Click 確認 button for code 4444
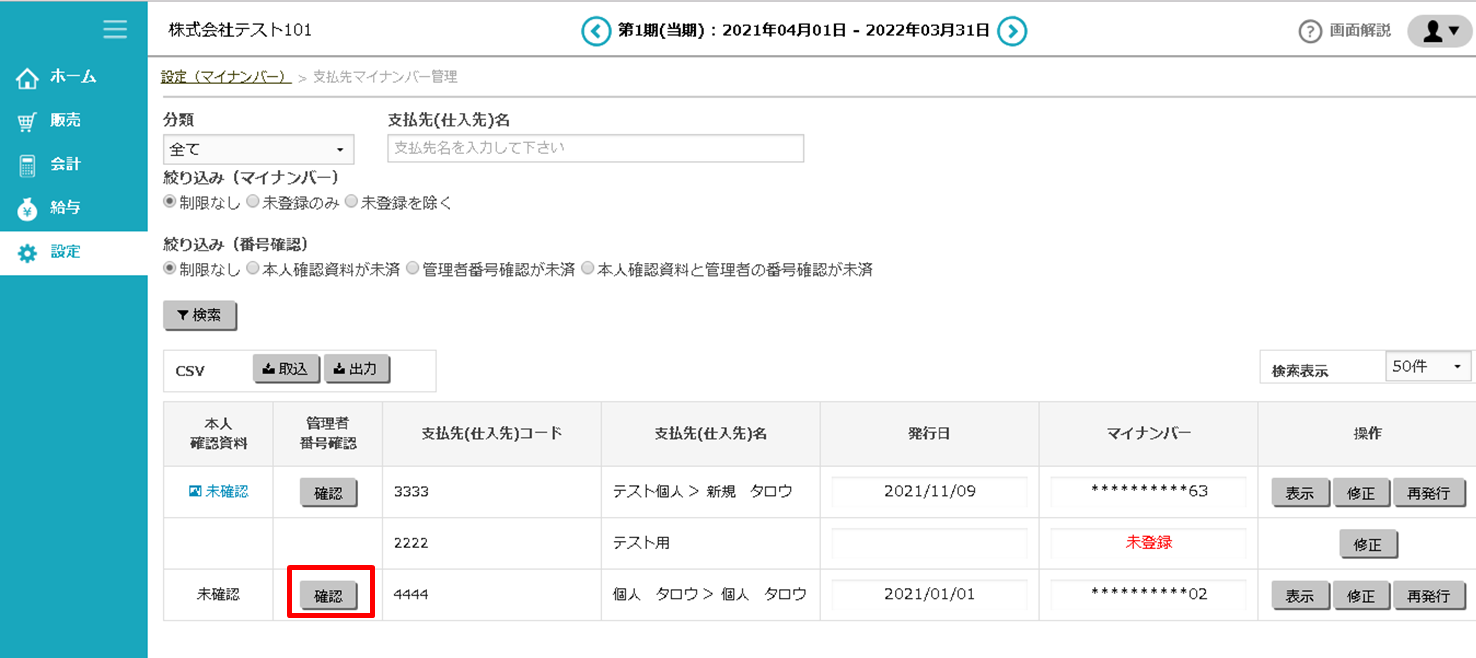 pyautogui.click(x=329, y=596)
